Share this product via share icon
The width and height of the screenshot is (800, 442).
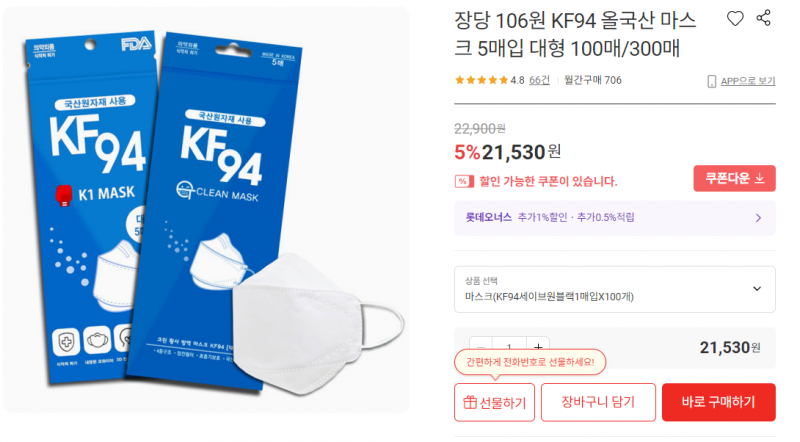[x=764, y=18]
